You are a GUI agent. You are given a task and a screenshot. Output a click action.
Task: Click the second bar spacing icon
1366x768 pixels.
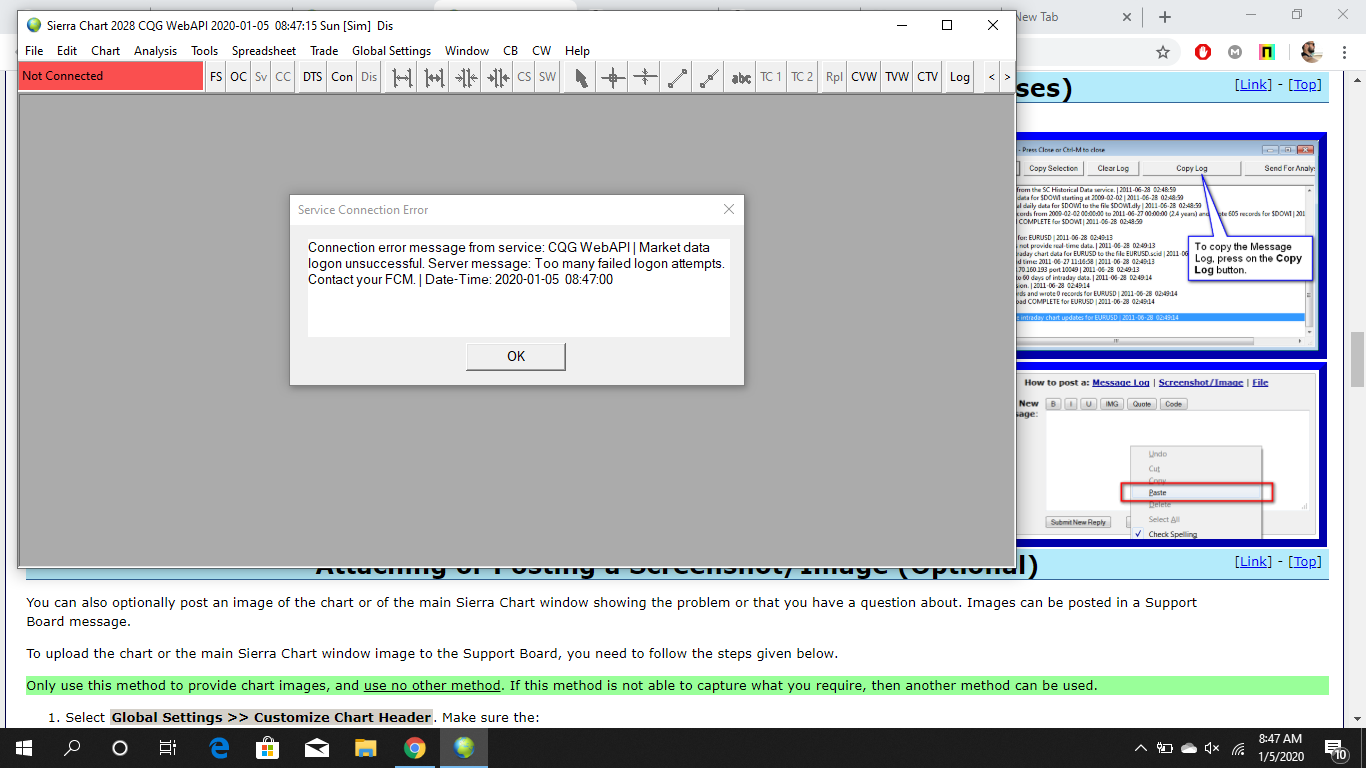point(434,77)
